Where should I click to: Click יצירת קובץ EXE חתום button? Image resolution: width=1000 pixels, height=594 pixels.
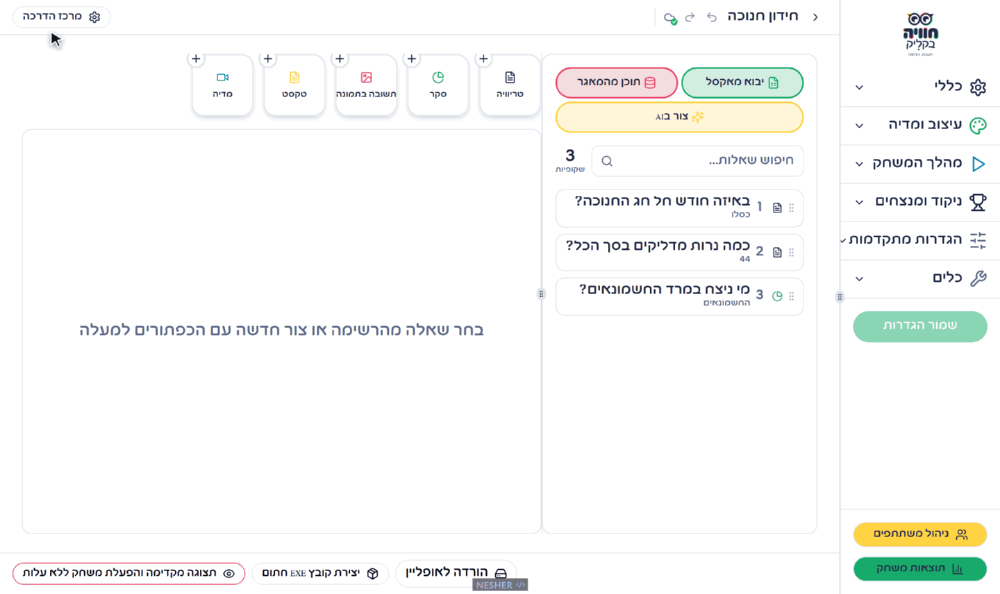coord(320,573)
